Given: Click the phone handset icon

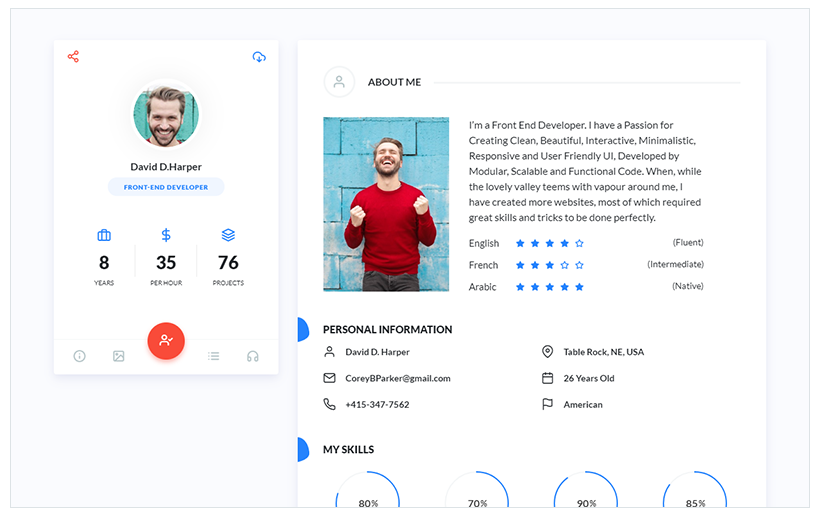Looking at the screenshot, I should coord(329,404).
